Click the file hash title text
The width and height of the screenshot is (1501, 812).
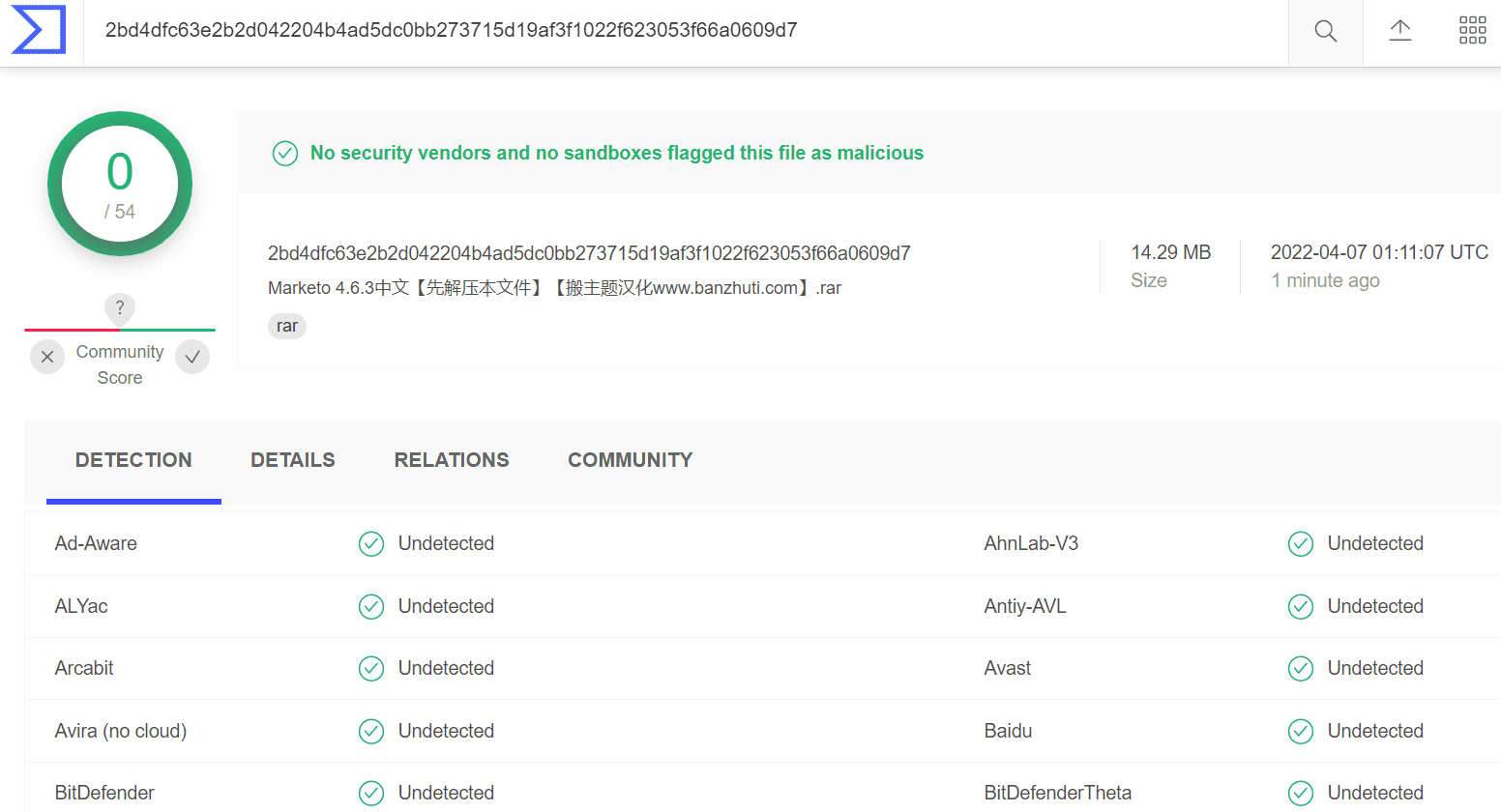[589, 253]
